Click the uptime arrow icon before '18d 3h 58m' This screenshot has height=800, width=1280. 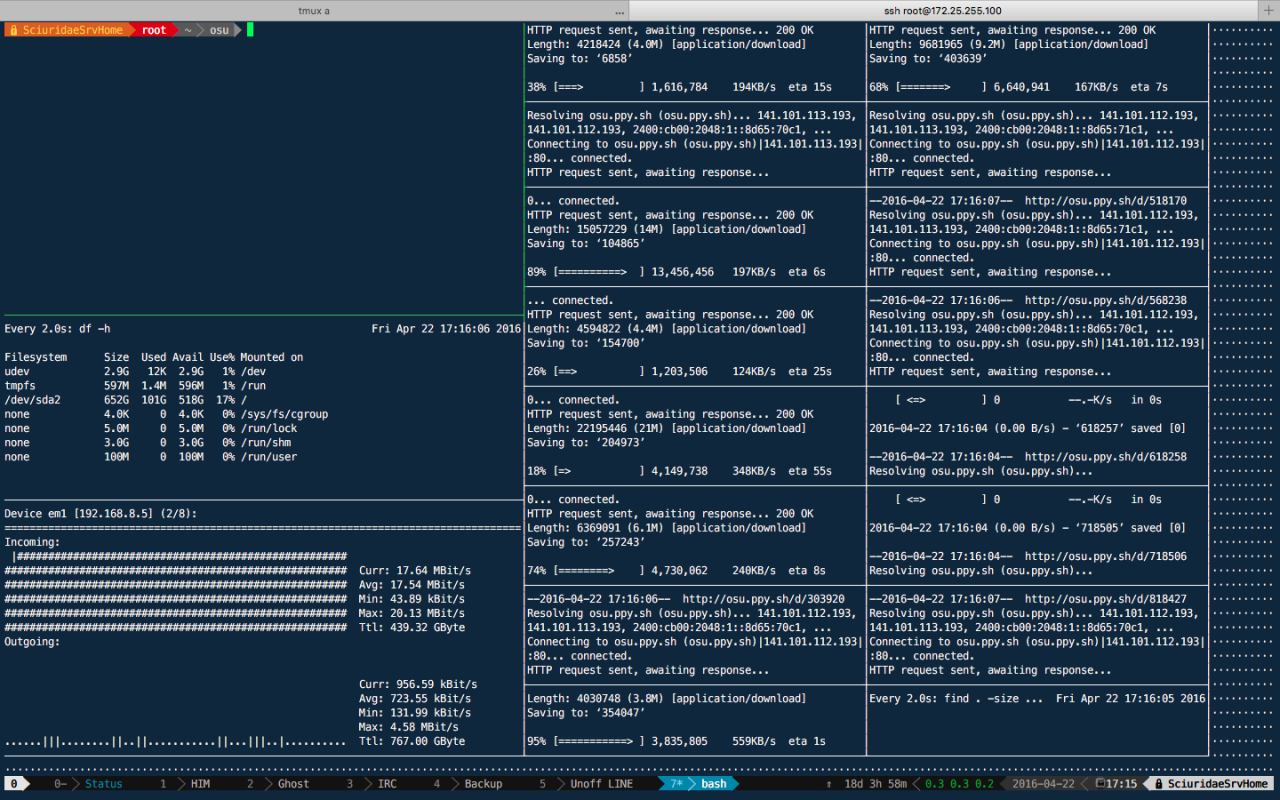[x=829, y=784]
